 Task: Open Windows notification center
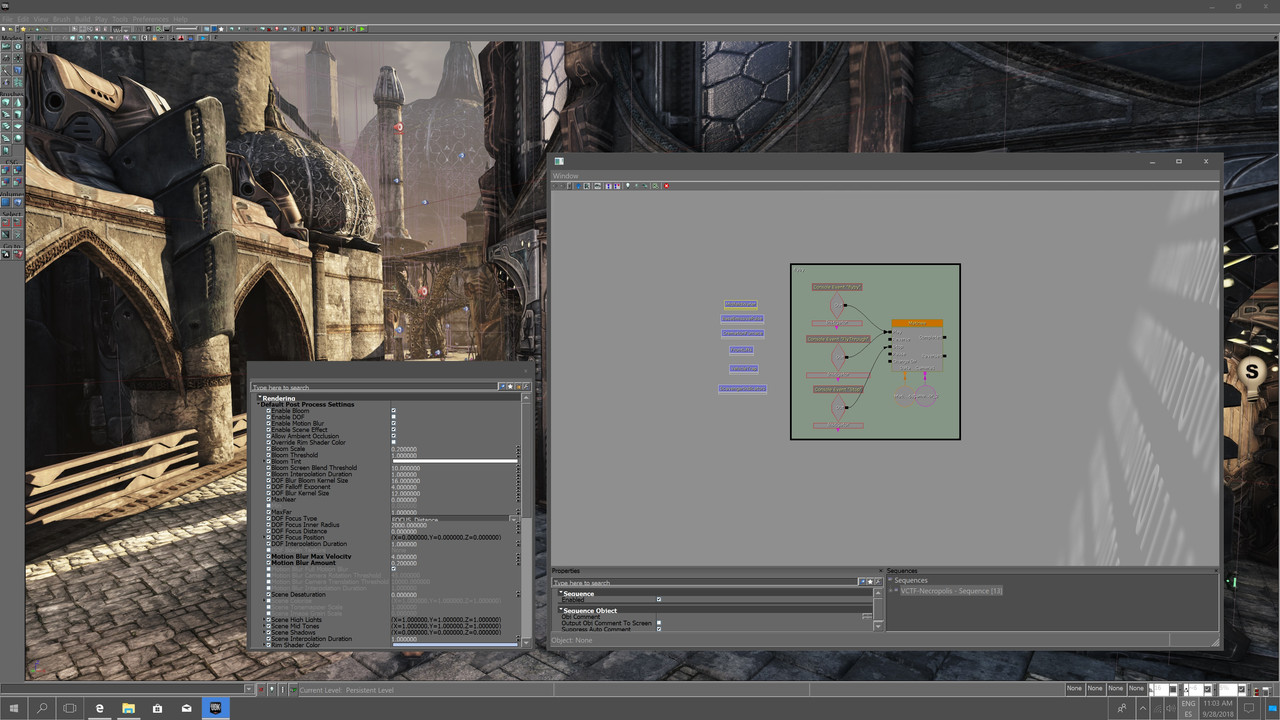click(x=1249, y=708)
